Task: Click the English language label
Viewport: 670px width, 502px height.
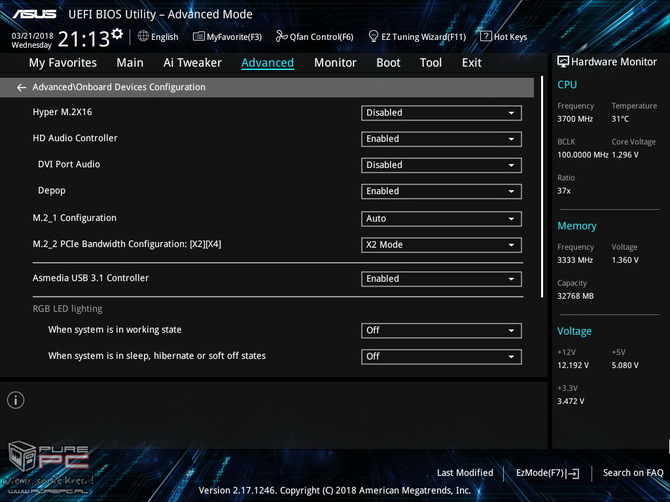Action: point(165,37)
